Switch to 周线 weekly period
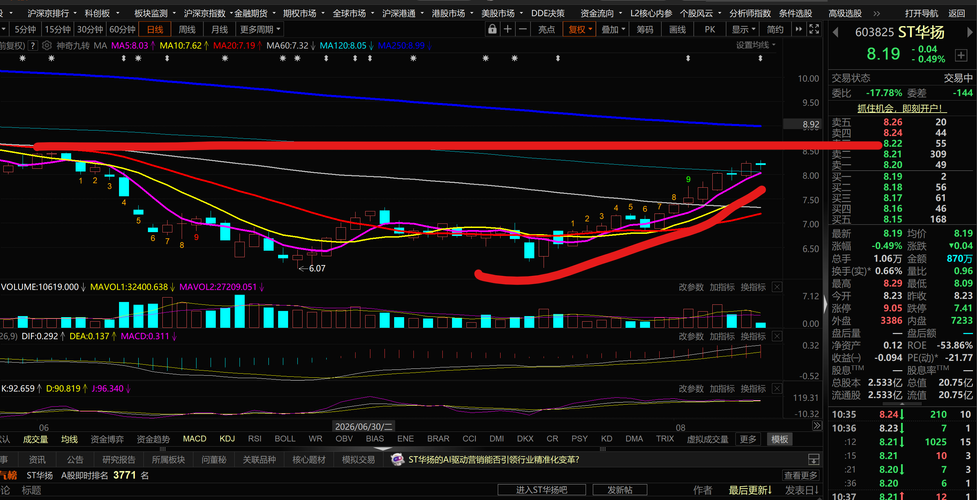The height and width of the screenshot is (500, 977). coord(187,29)
